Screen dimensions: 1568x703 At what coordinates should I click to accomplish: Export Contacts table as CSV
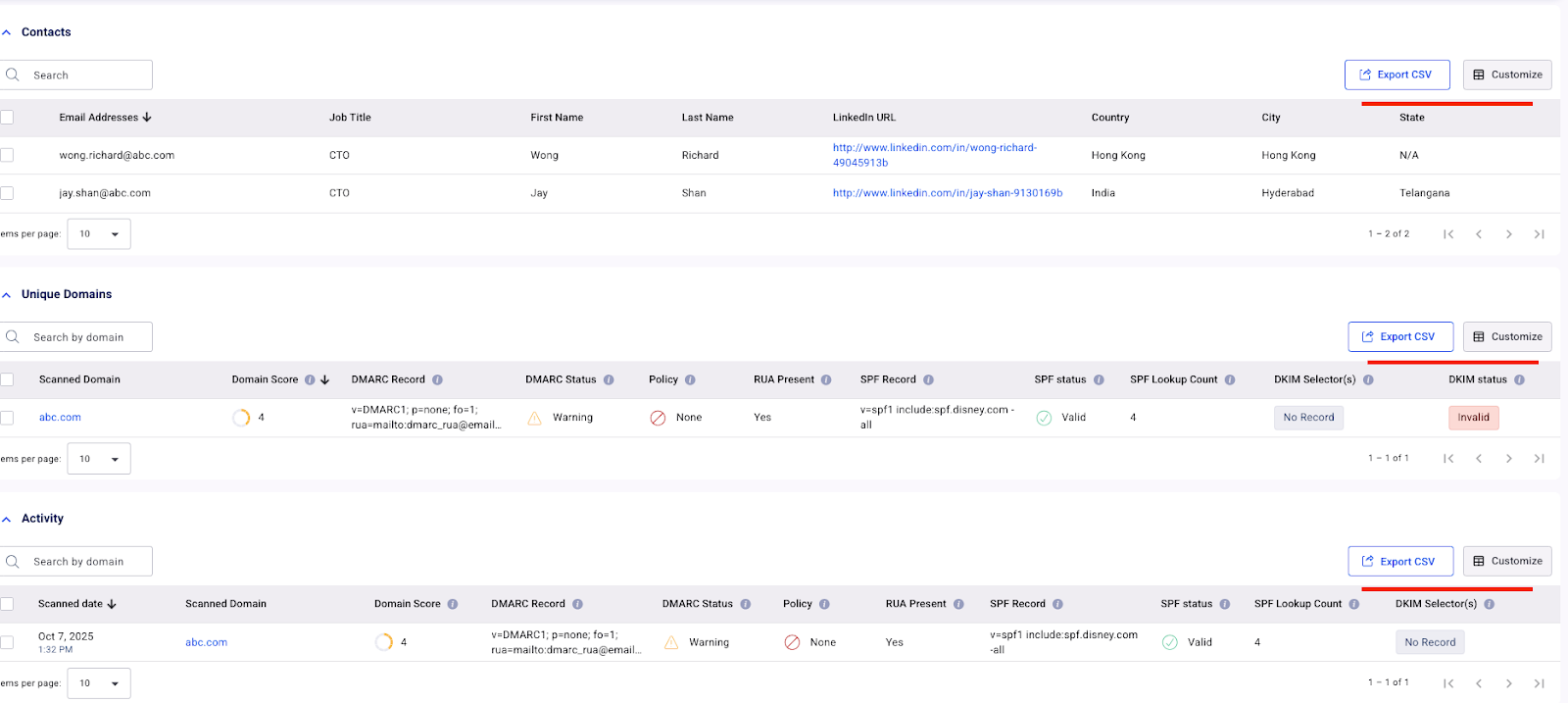(1396, 75)
